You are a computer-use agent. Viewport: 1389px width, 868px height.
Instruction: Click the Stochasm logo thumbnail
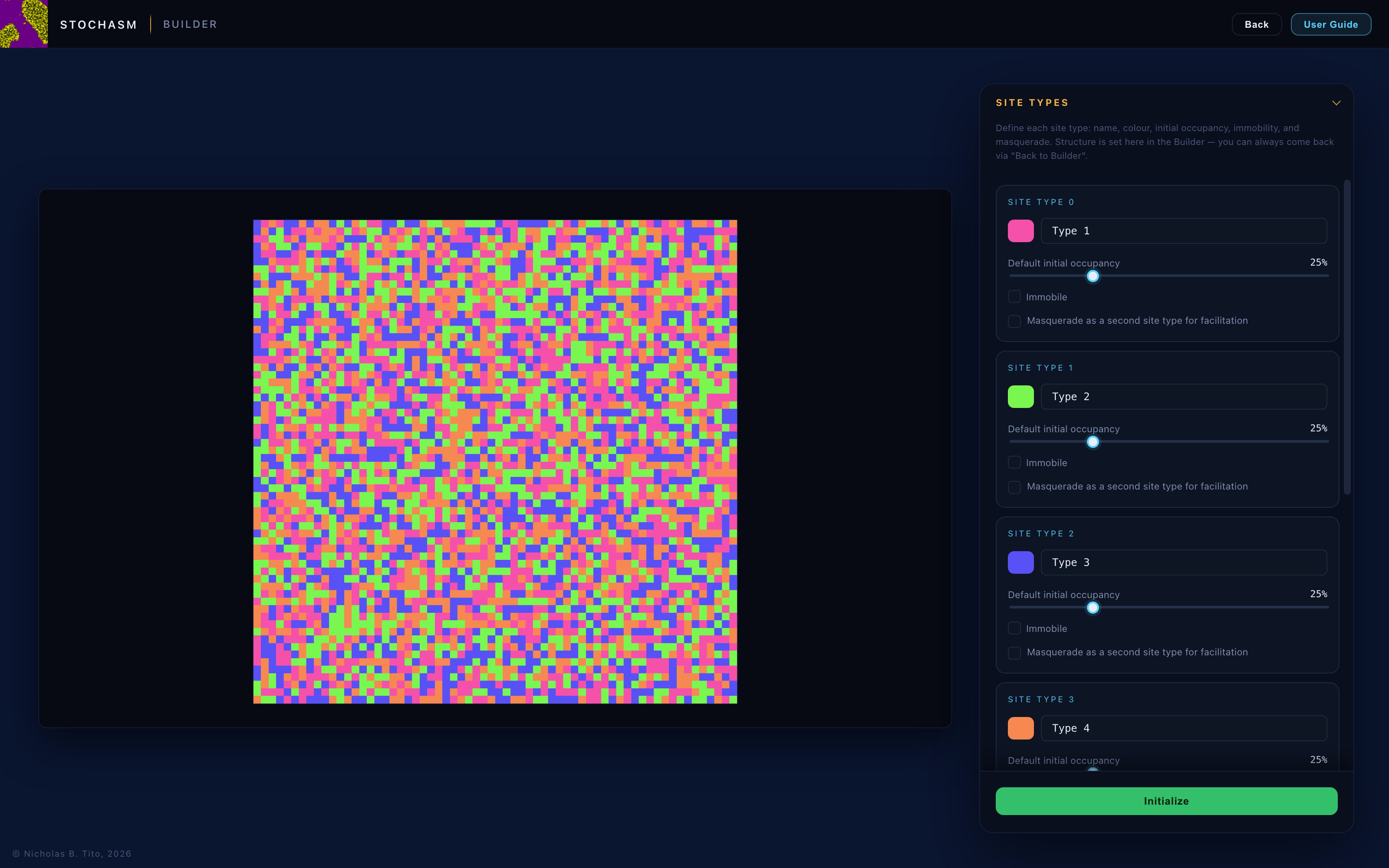[23, 23]
